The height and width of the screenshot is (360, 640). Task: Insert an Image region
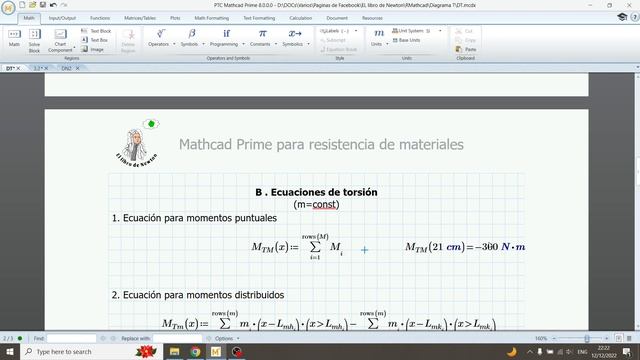point(93,49)
